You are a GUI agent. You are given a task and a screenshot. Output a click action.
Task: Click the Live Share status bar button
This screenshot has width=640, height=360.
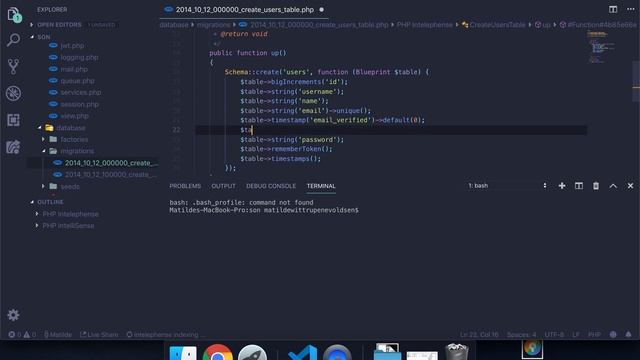pyautogui.click(x=99, y=335)
